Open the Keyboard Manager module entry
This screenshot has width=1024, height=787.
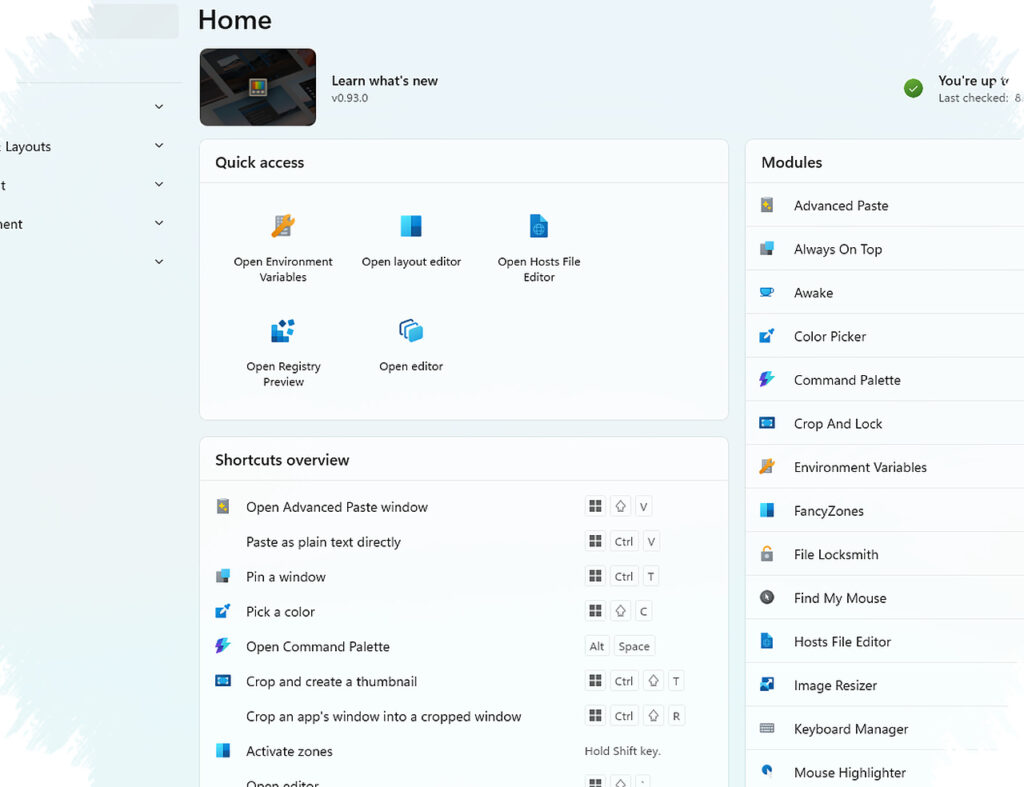tap(885, 728)
